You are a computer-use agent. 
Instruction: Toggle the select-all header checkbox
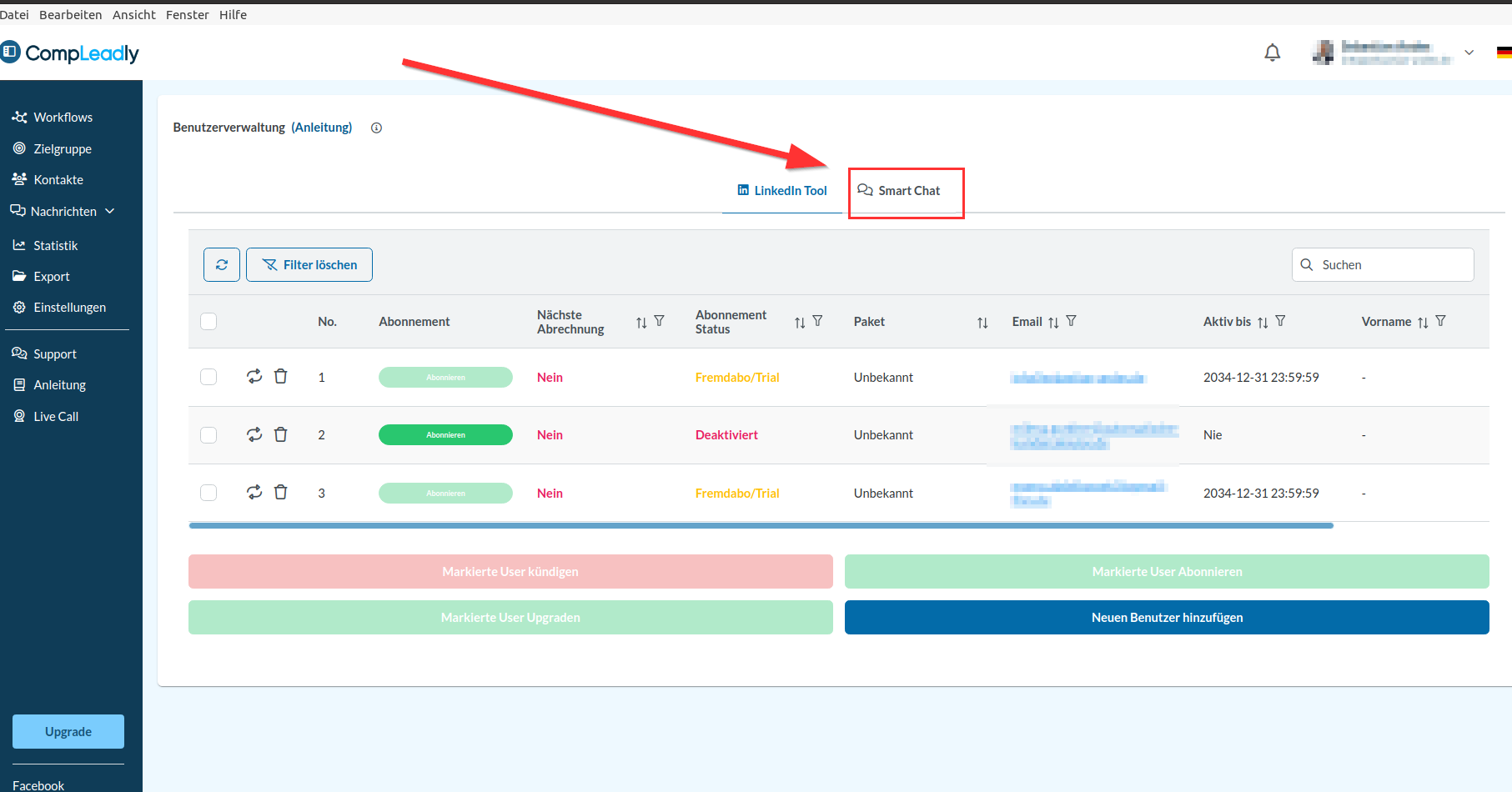click(208, 322)
